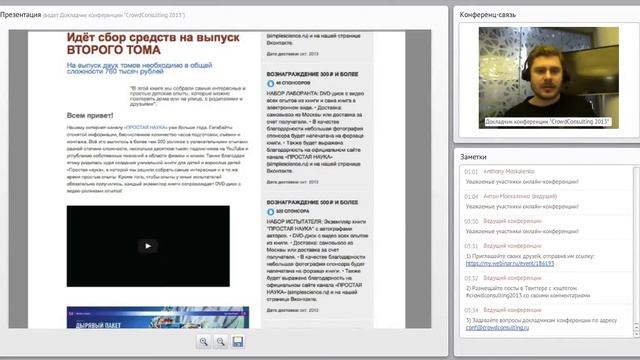
Task: Click the blue subtitle about 760 тысяч рублей
Action: point(139,68)
